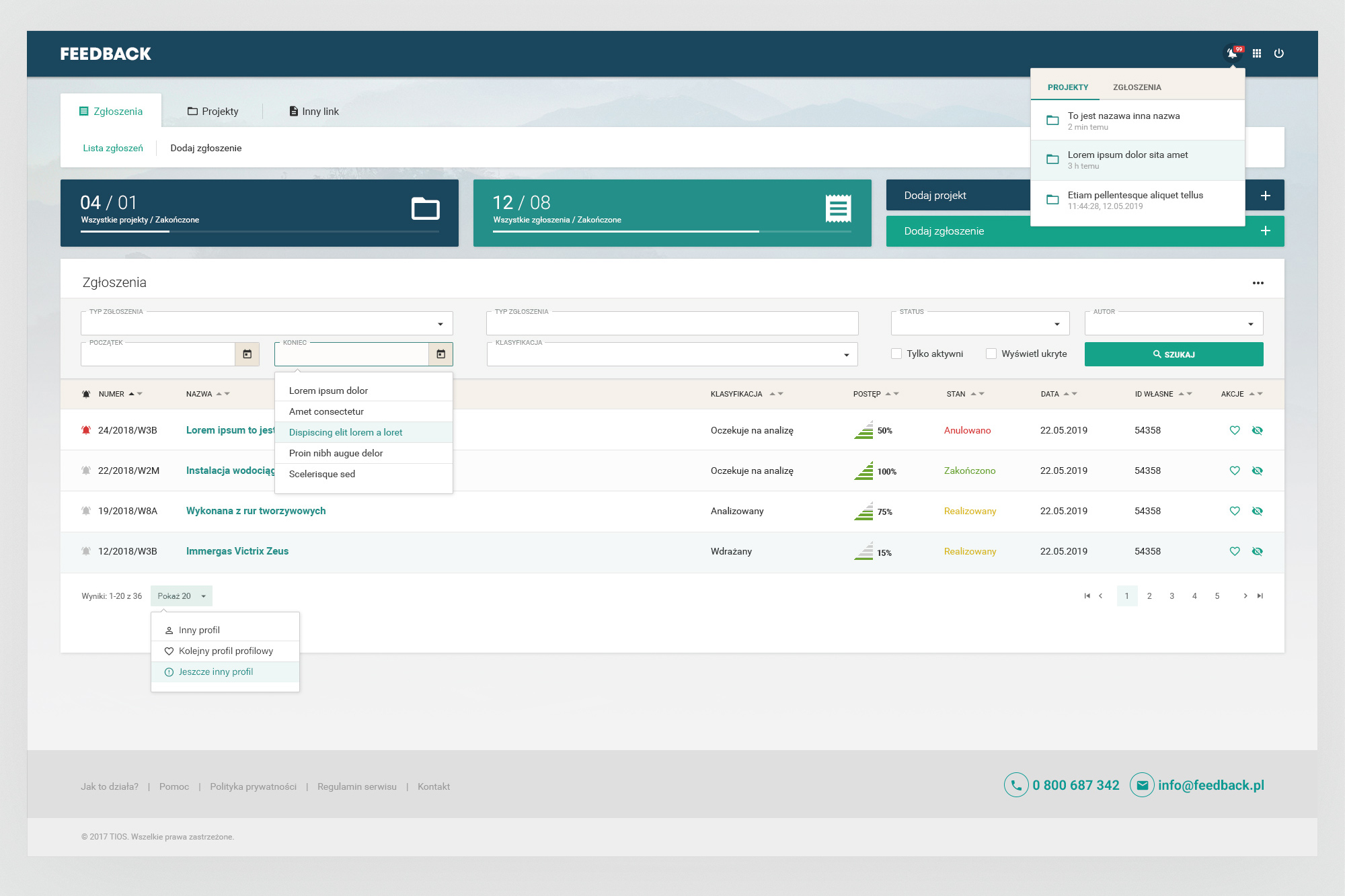
Task: Click the power logout icon
Action: 1279,53
